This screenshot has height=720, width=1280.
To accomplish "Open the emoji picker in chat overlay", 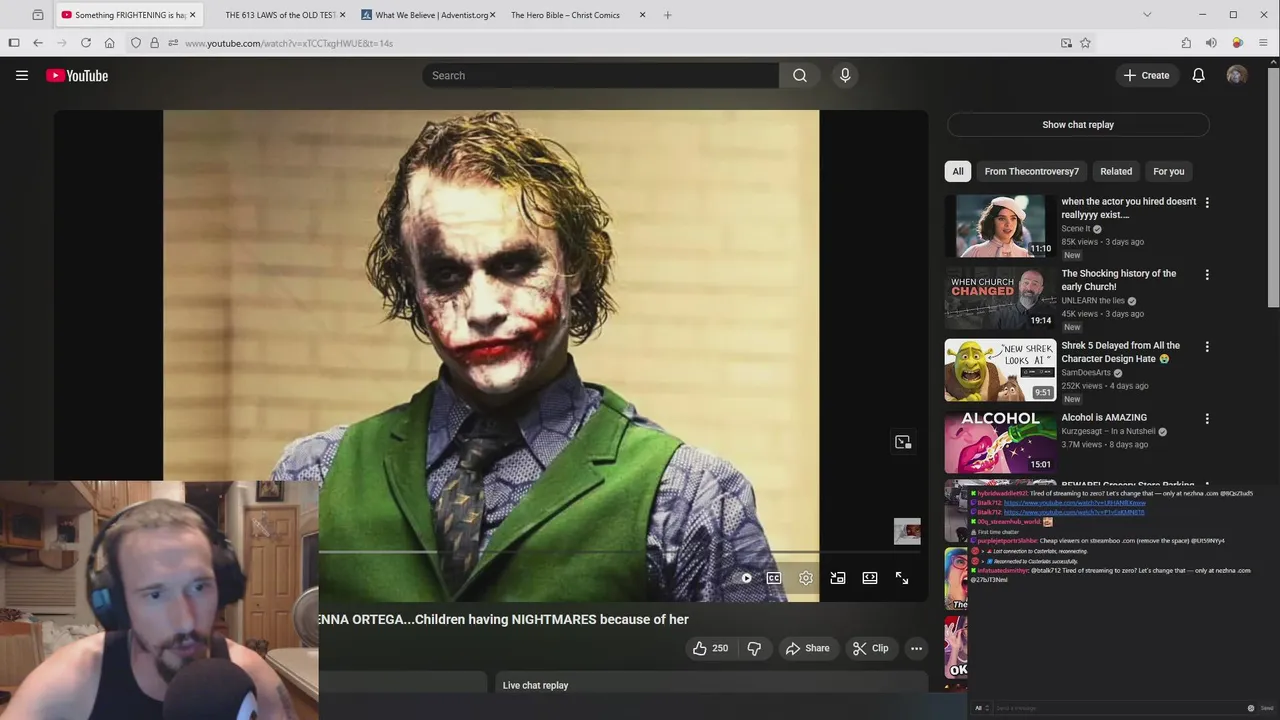I will pyautogui.click(x=1250, y=708).
